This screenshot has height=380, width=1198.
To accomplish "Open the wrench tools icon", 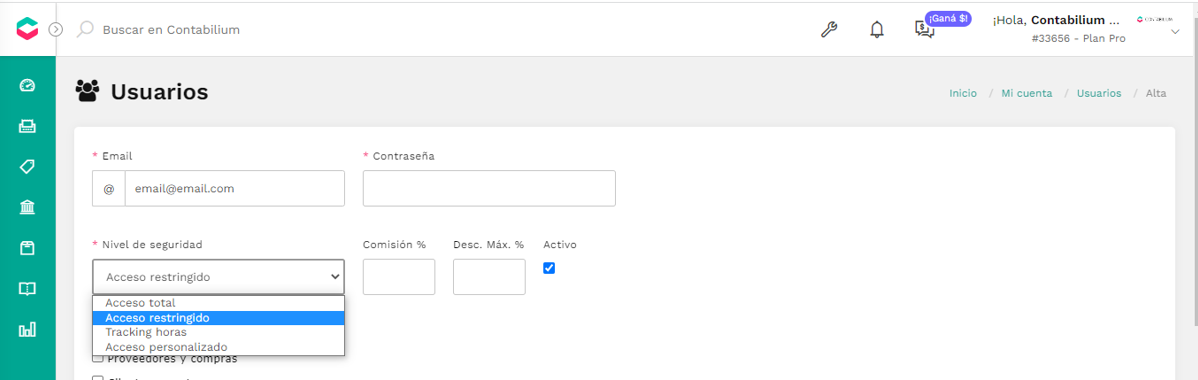I will pos(829,30).
